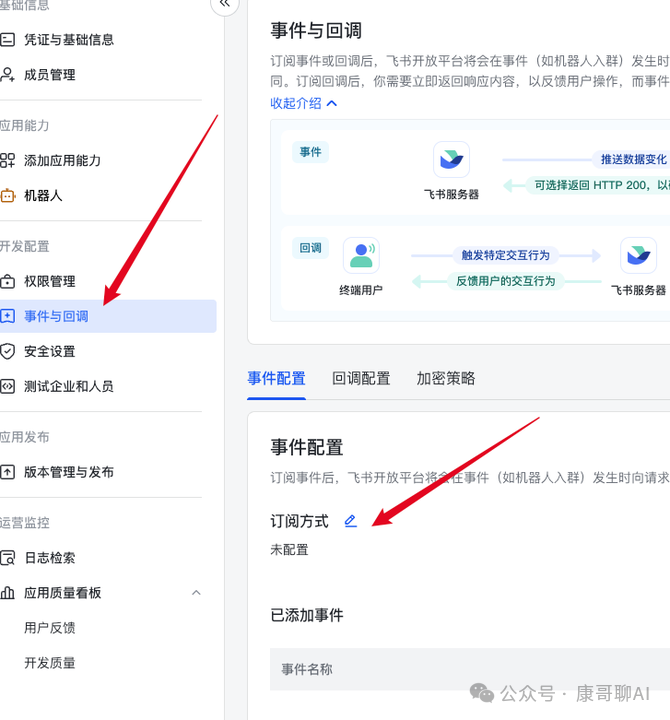Click the credentials and basic info icon

tap(7, 39)
